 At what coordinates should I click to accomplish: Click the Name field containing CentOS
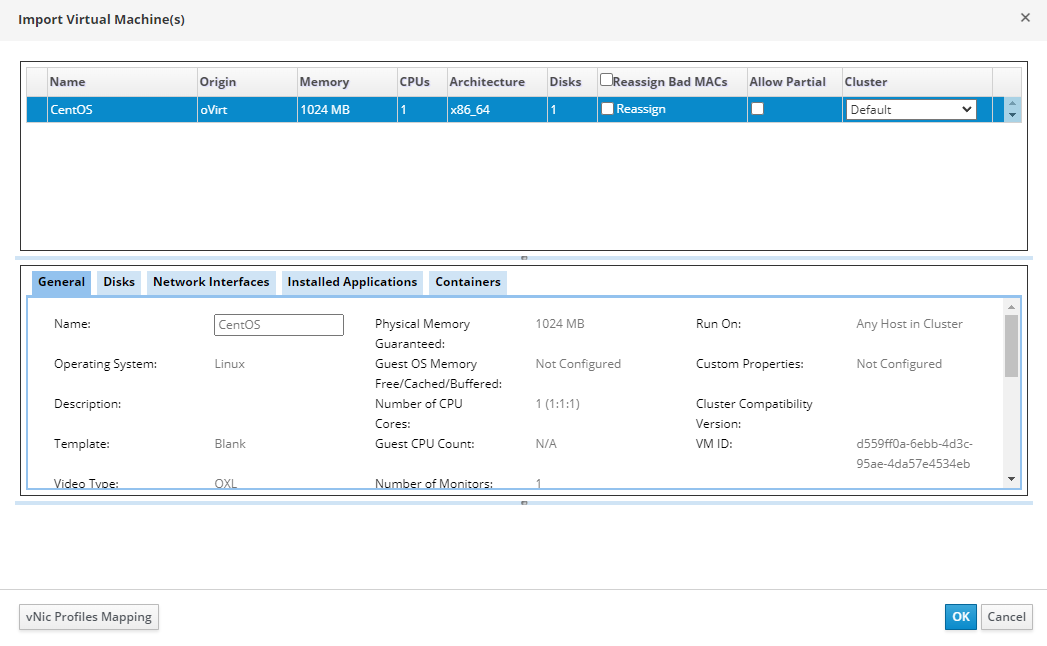278,325
